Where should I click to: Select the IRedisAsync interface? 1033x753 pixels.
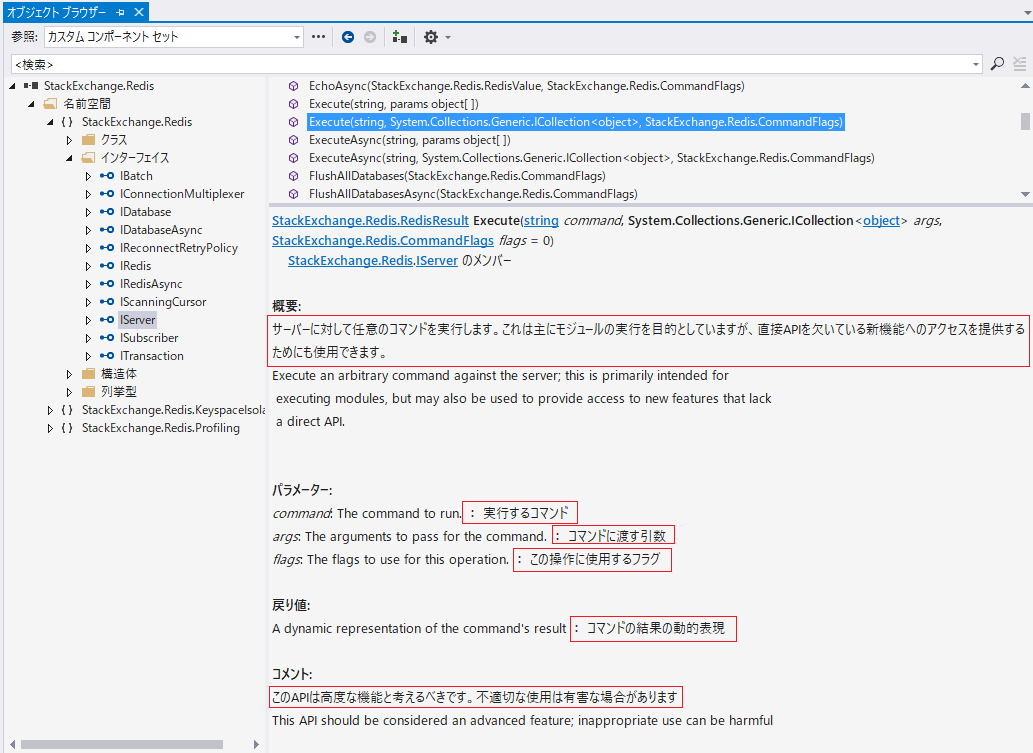151,284
